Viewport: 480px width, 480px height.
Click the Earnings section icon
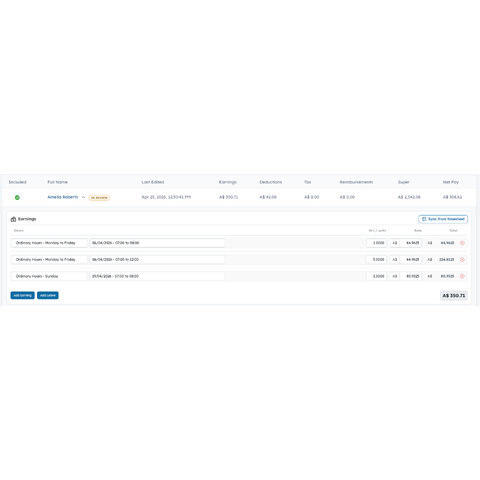pos(13,219)
